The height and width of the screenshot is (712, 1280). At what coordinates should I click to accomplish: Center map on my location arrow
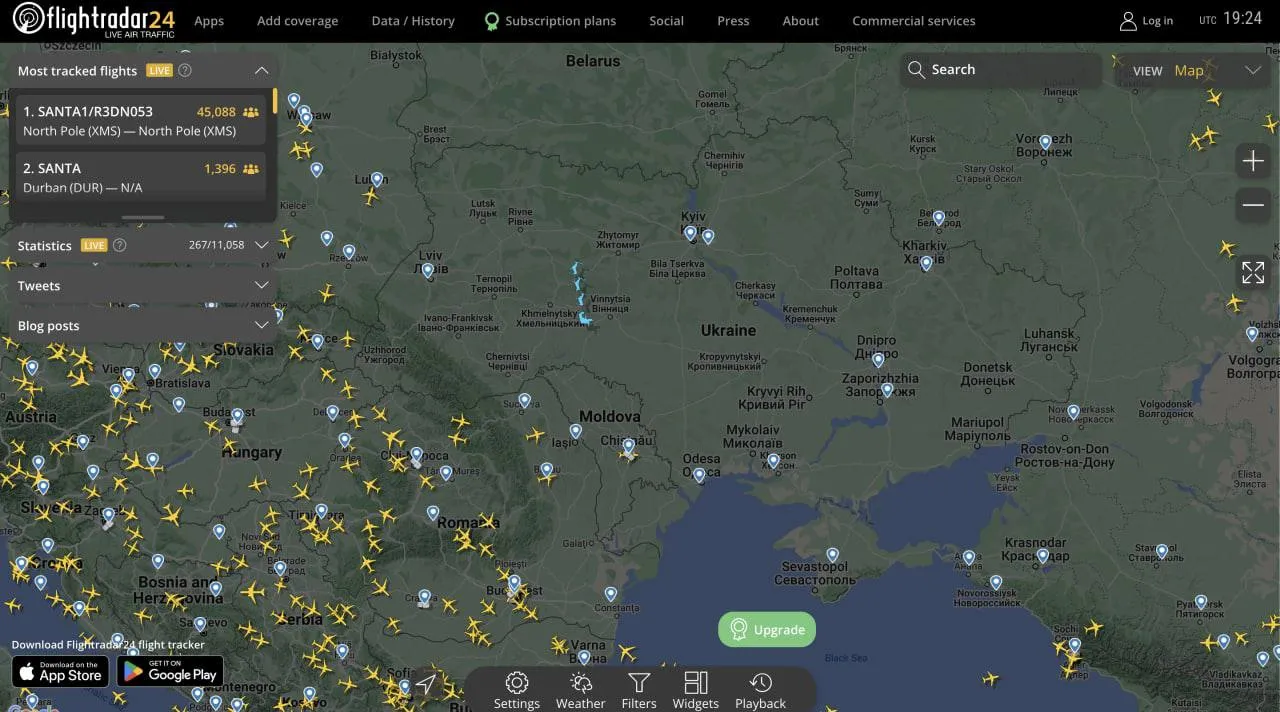[426, 684]
